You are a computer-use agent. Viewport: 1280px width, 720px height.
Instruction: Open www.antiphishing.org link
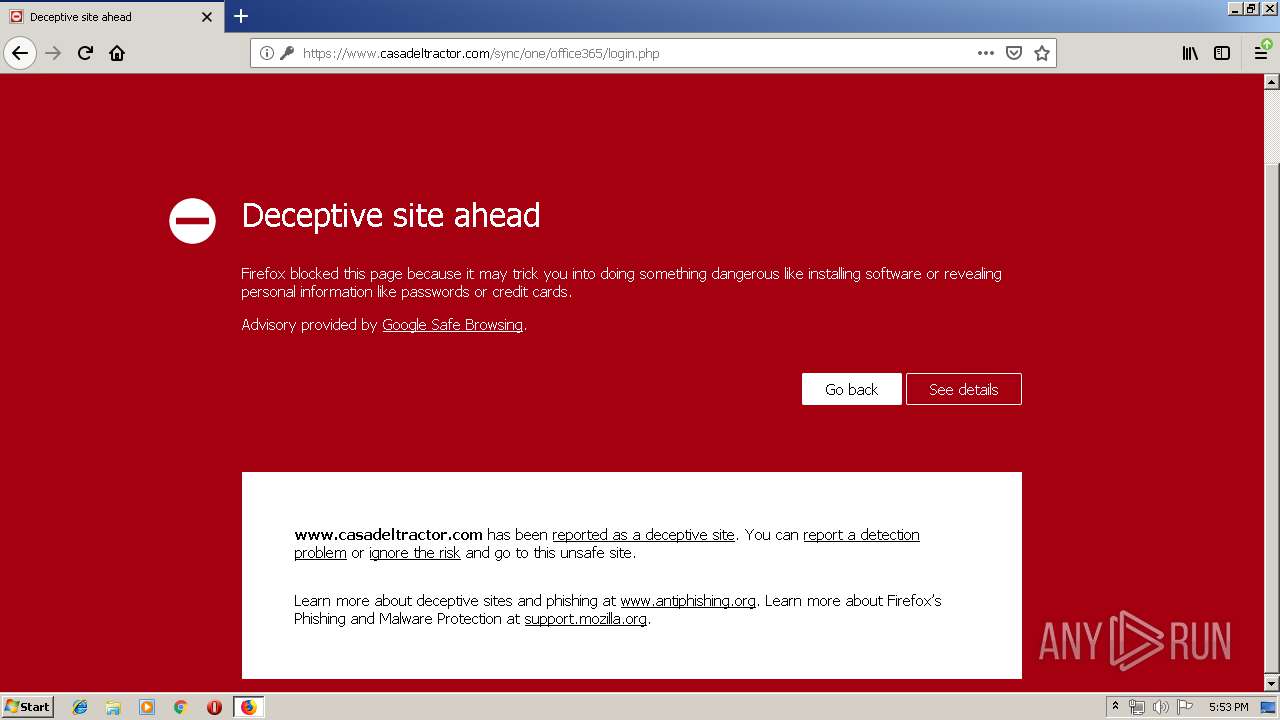(688, 601)
